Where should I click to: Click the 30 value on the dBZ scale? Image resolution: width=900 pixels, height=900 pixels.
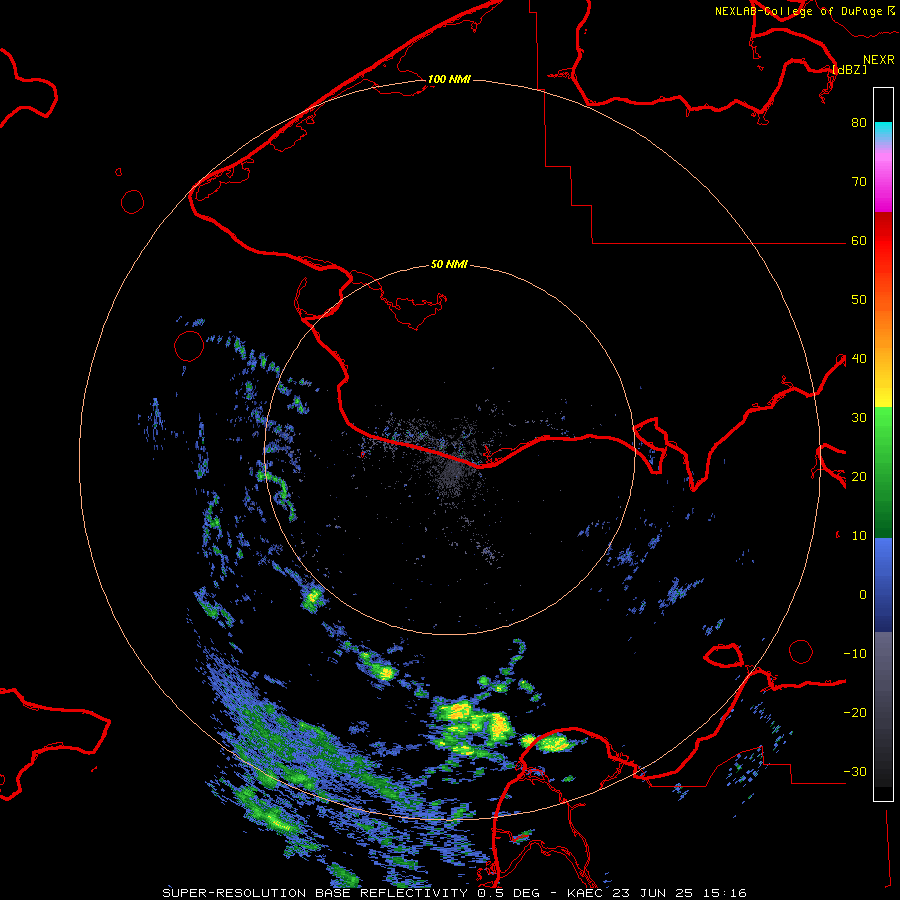pyautogui.click(x=859, y=417)
